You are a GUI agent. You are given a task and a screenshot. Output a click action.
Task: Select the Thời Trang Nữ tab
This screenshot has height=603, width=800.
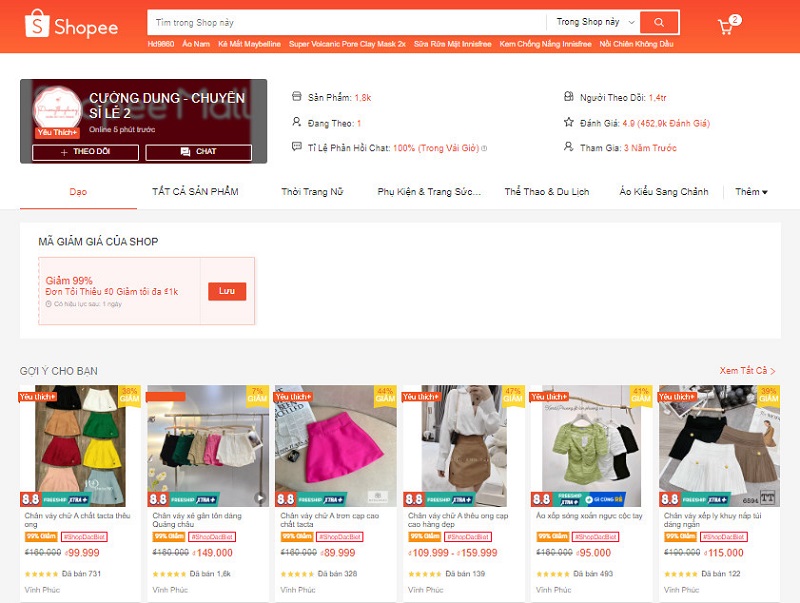312,192
